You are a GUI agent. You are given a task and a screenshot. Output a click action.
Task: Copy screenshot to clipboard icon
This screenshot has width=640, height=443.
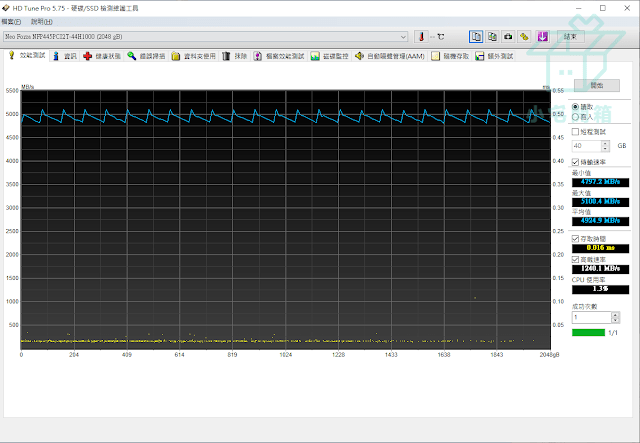492,37
